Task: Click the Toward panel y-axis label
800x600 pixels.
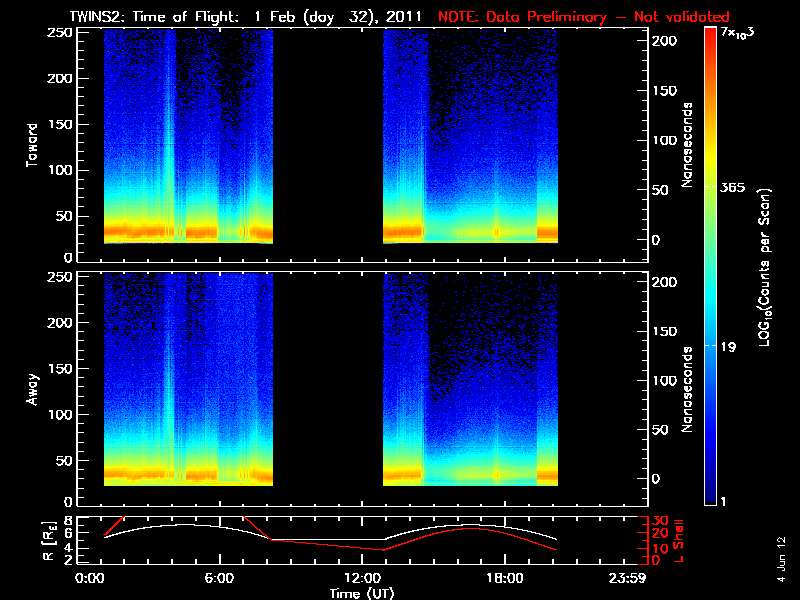Action: pyautogui.click(x=33, y=145)
